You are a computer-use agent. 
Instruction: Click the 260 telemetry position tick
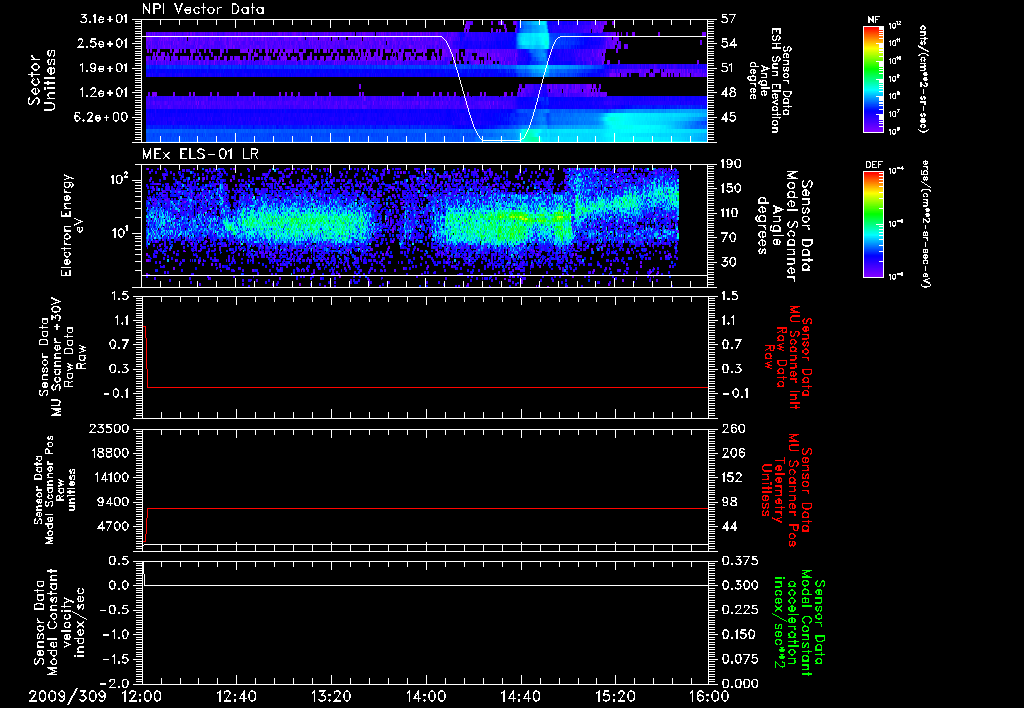(x=733, y=428)
